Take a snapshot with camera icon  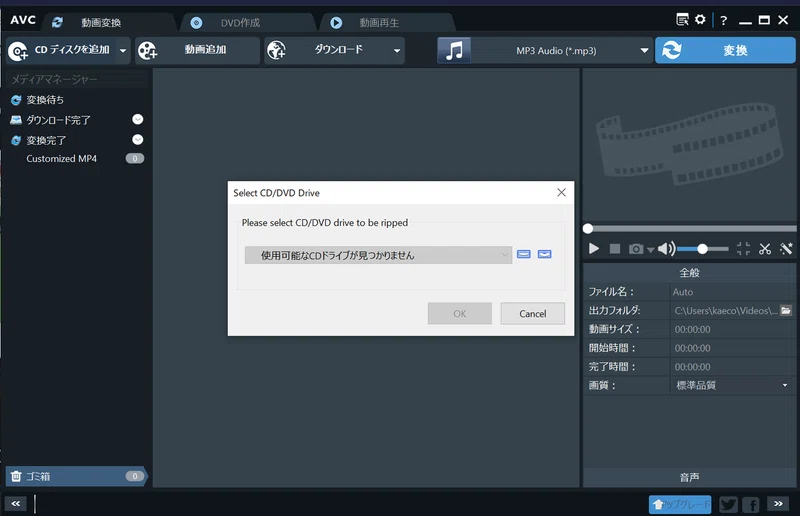point(636,249)
